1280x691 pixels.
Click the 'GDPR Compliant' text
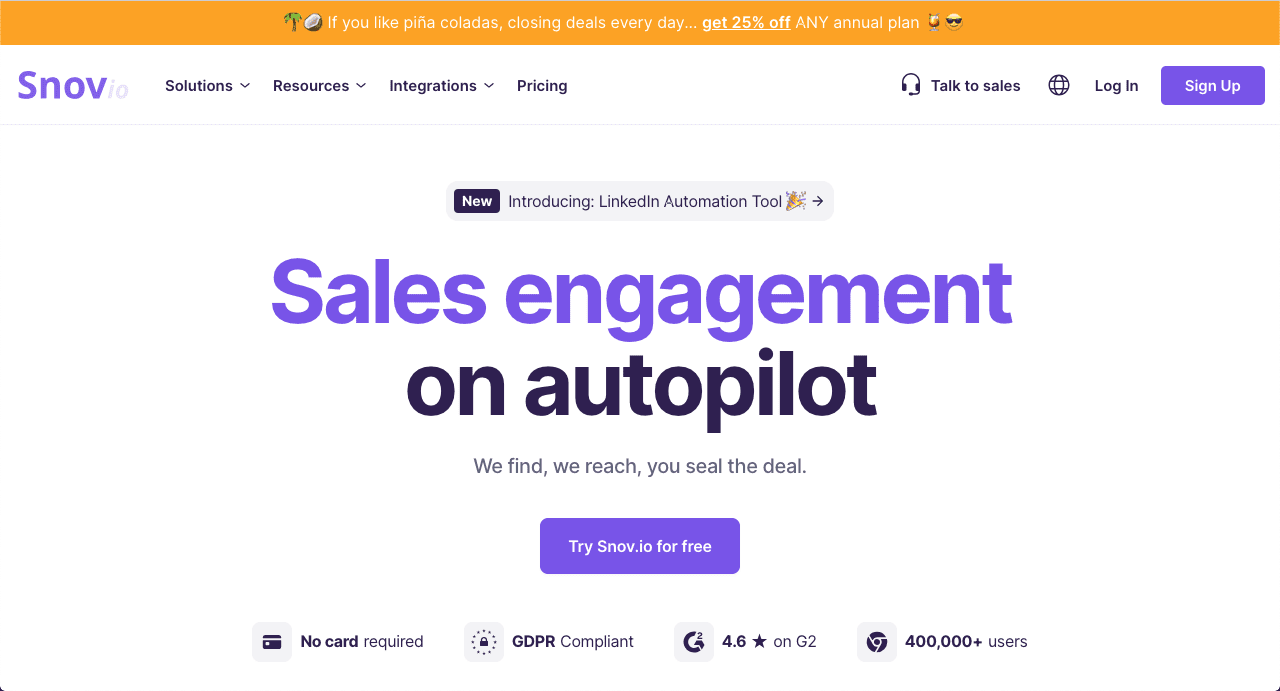pyautogui.click(x=573, y=642)
